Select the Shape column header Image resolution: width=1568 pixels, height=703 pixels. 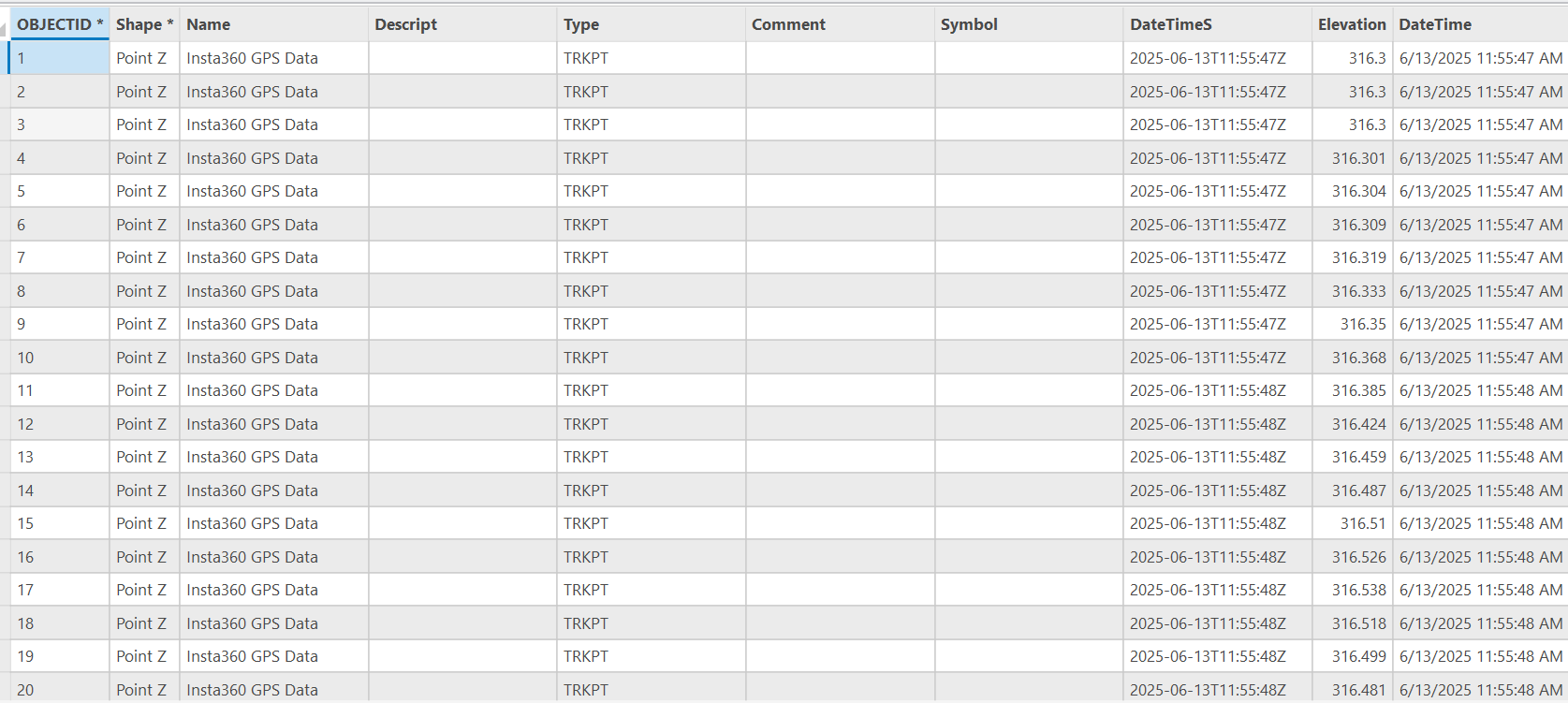click(145, 24)
